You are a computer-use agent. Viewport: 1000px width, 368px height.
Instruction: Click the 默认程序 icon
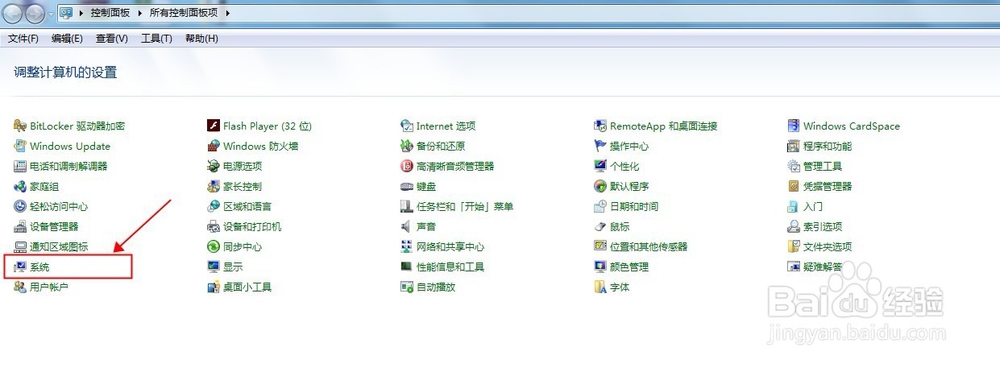coord(600,186)
